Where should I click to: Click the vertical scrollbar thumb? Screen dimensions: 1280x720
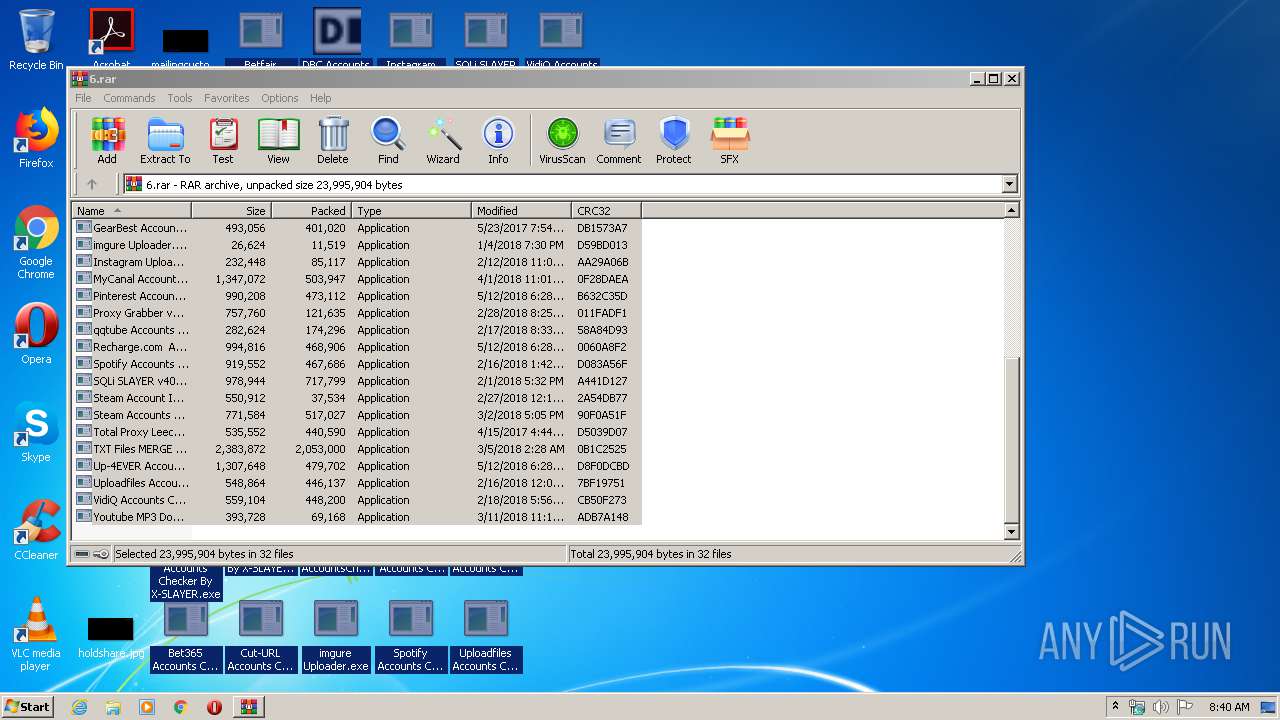1011,440
